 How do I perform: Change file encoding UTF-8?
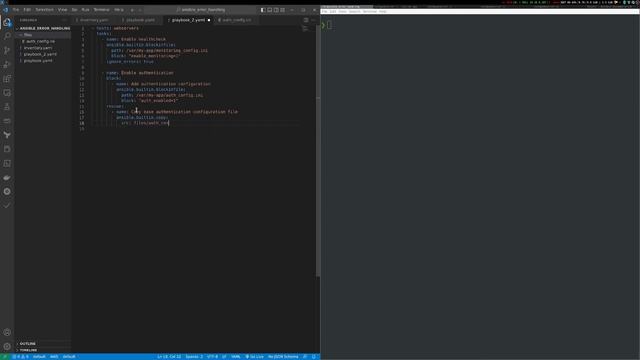click(x=212, y=357)
